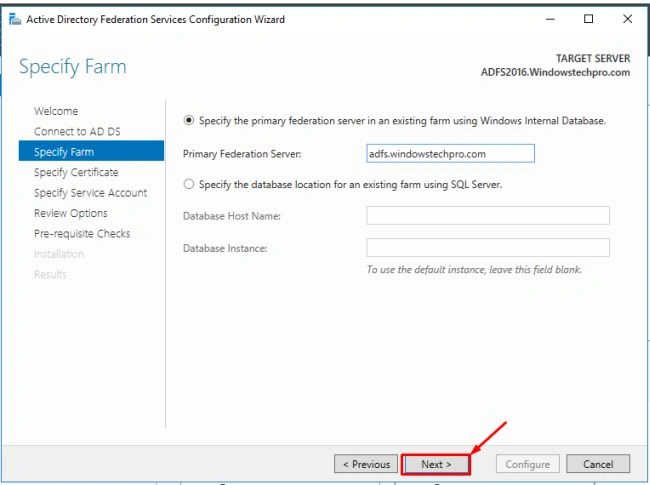Cancel the configuration wizard
The height and width of the screenshot is (485, 650).
598,464
